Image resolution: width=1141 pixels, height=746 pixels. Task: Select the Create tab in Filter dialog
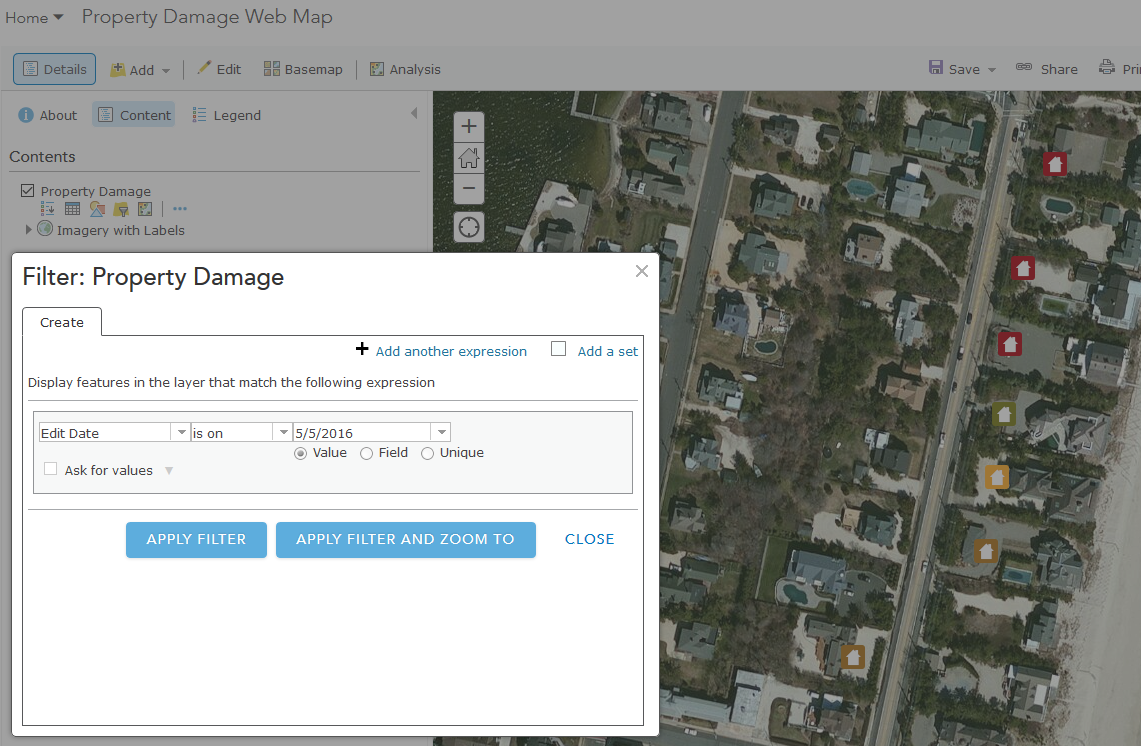[62, 322]
